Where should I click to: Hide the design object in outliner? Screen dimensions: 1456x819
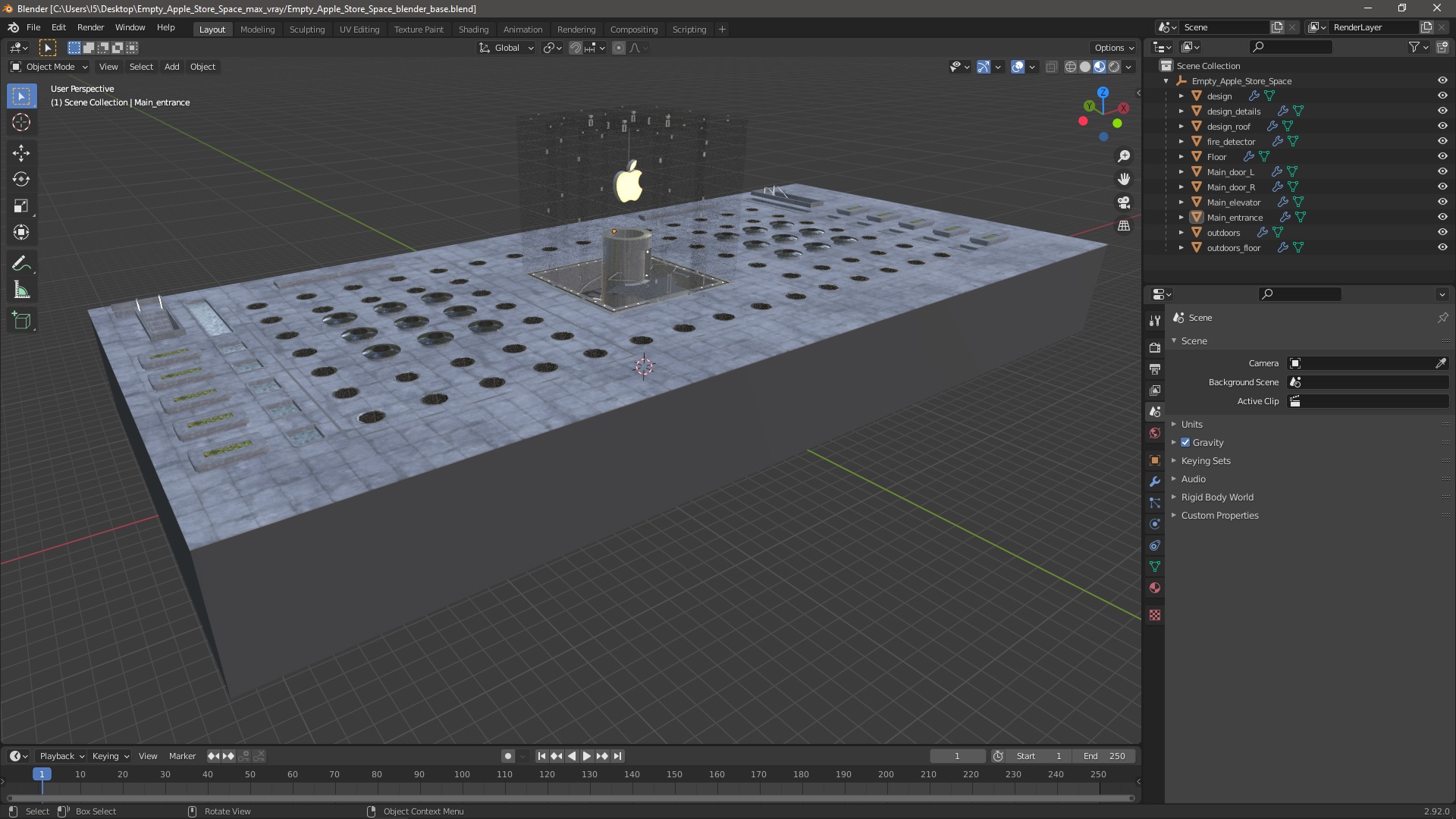[1442, 96]
